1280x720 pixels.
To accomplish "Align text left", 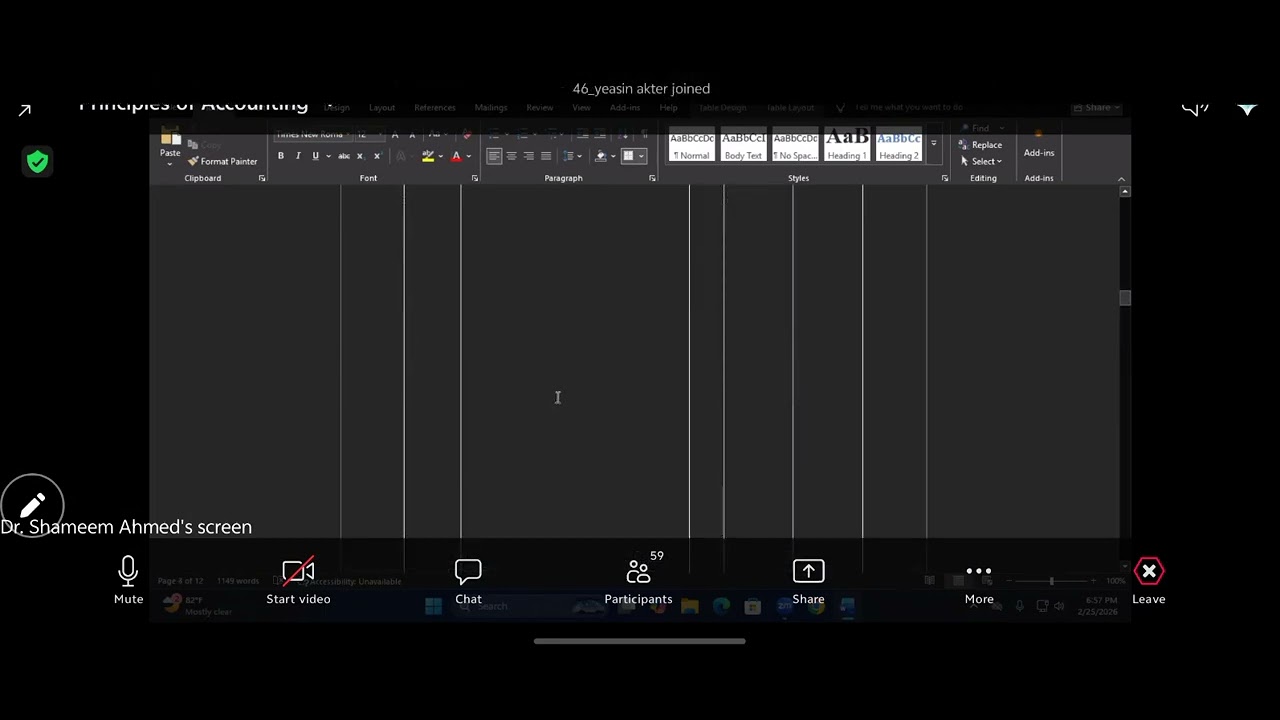I will (494, 156).
